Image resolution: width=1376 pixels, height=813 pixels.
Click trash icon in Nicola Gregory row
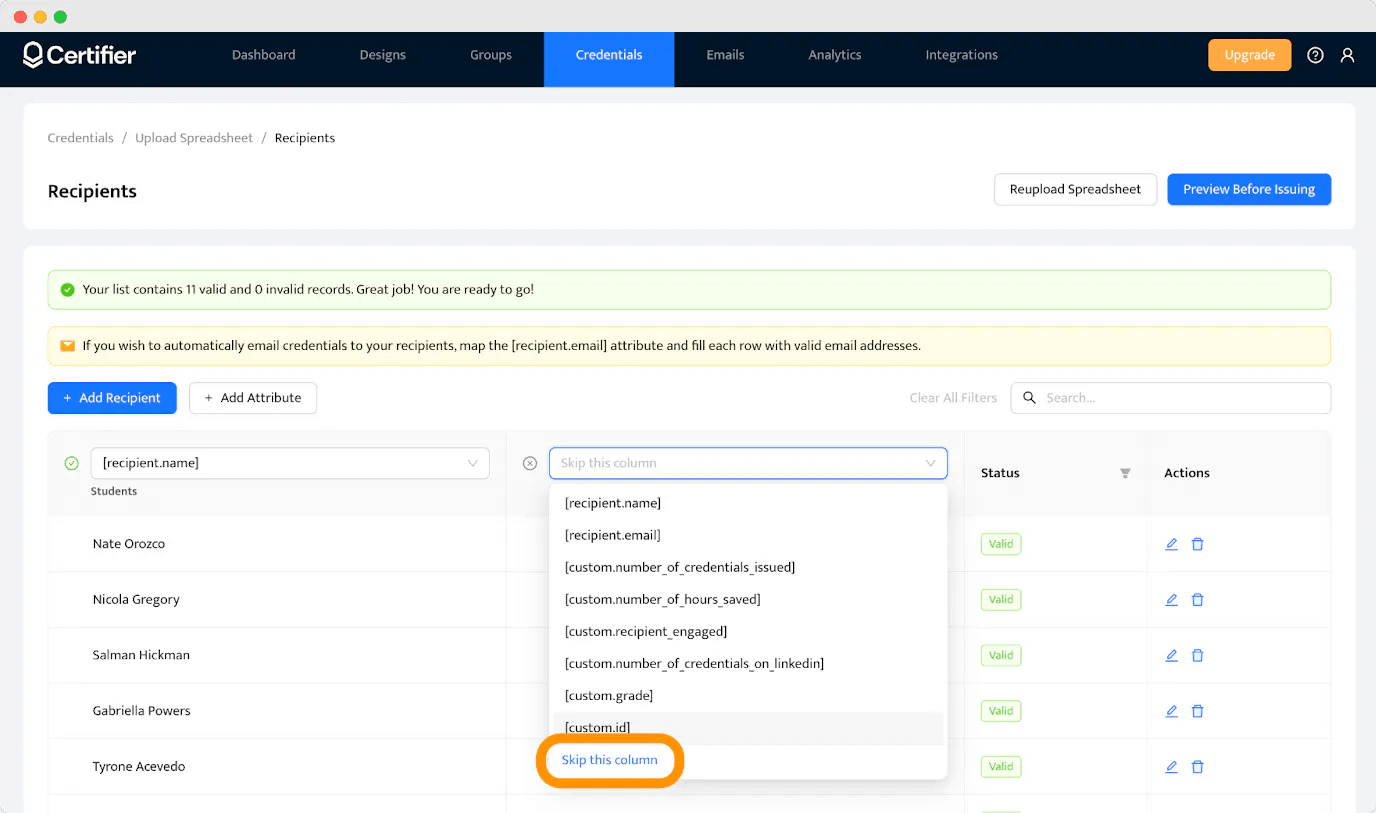coord(1197,600)
